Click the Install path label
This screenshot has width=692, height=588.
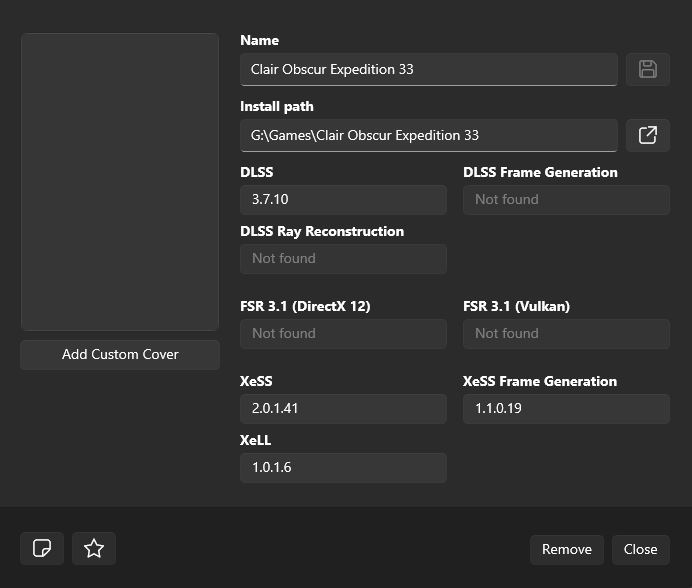[x=277, y=106]
